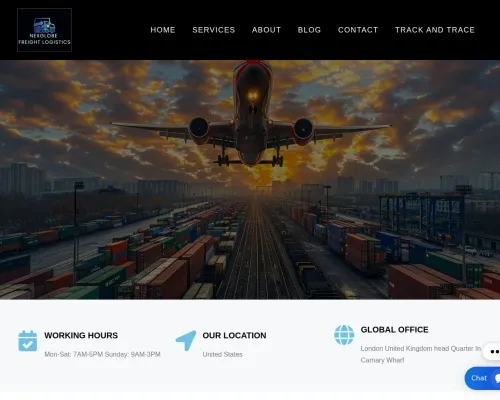
Task: Click the working hours calendar icon
Action: [28, 341]
